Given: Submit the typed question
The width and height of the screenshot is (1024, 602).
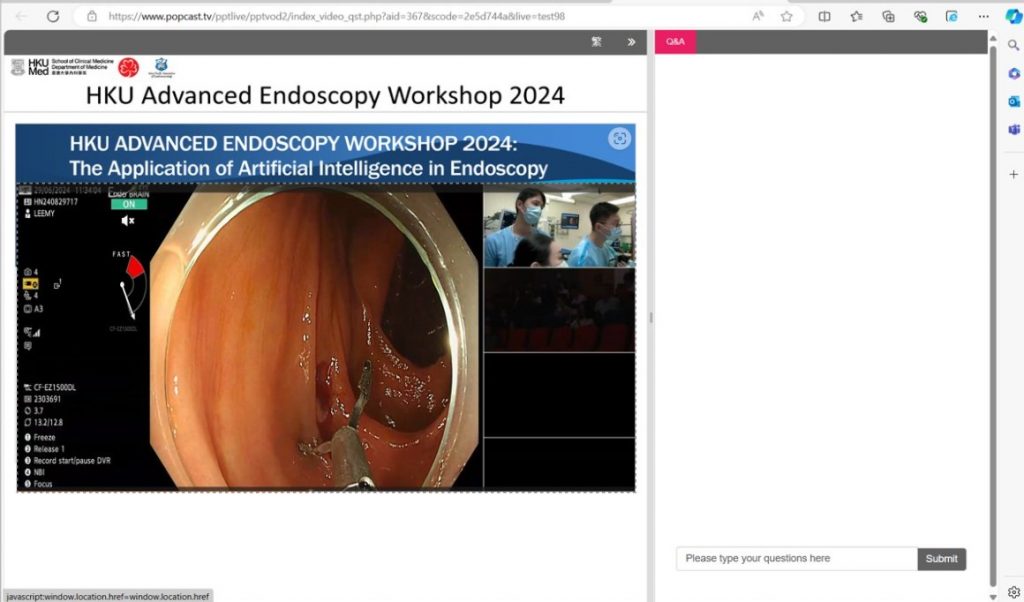Looking at the screenshot, I should coord(941,559).
